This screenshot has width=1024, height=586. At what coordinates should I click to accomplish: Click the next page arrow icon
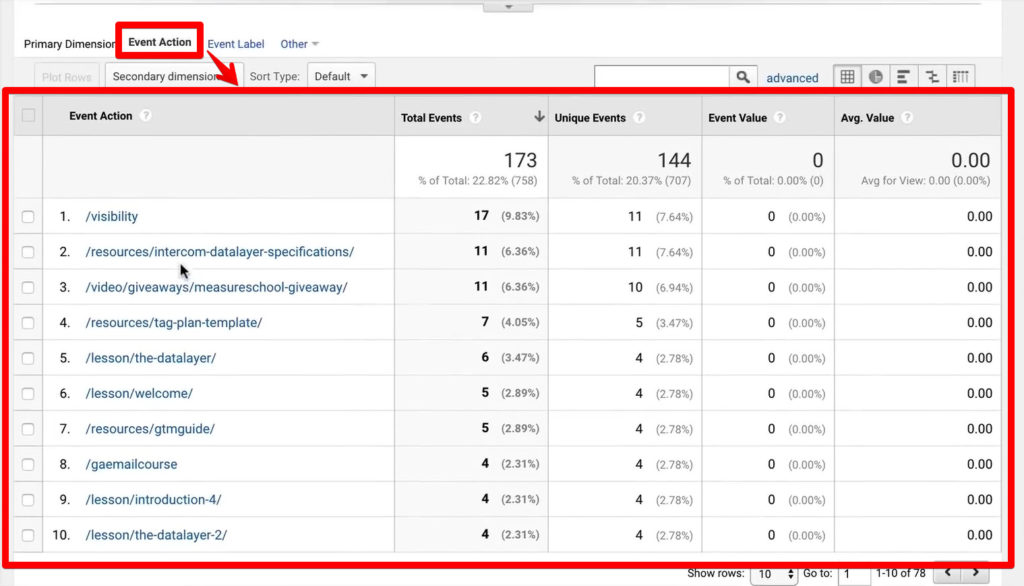coord(974,574)
